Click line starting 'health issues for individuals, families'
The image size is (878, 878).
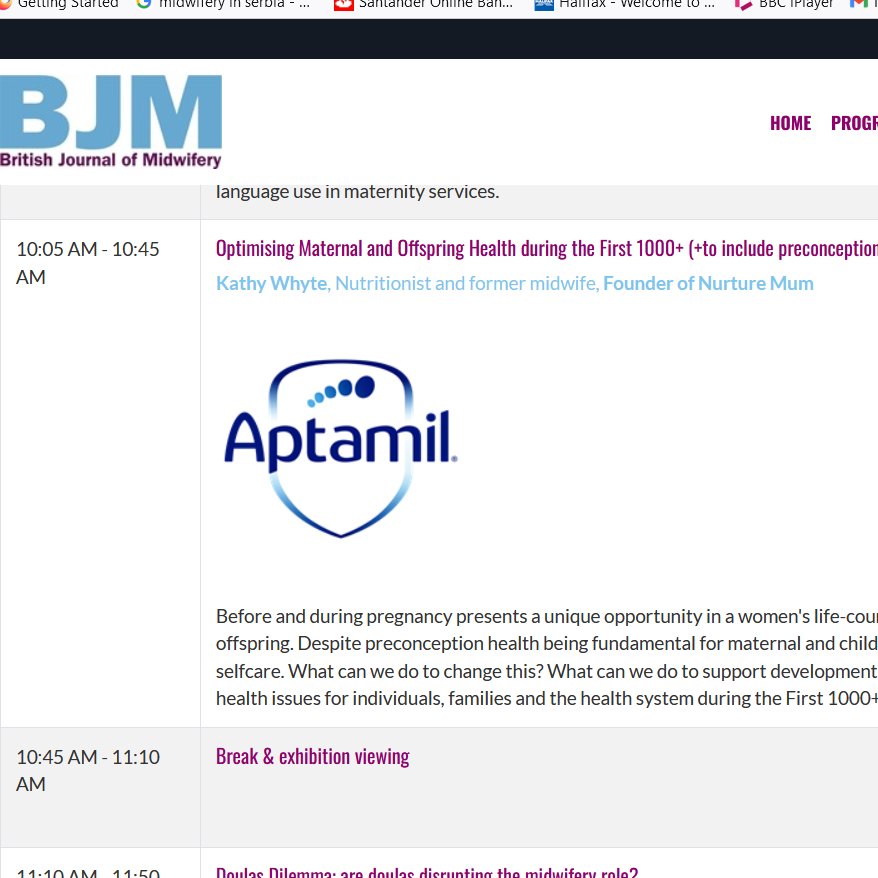point(547,698)
